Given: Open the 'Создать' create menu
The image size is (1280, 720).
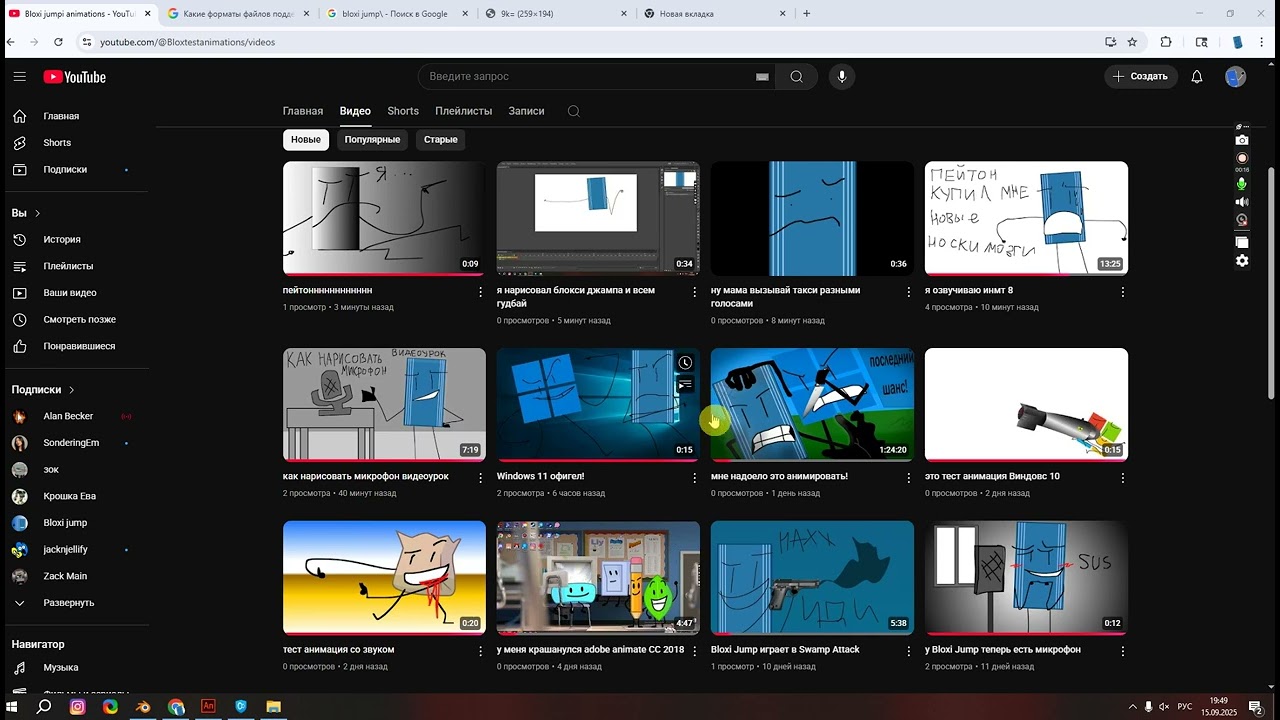Looking at the screenshot, I should coord(1140,77).
